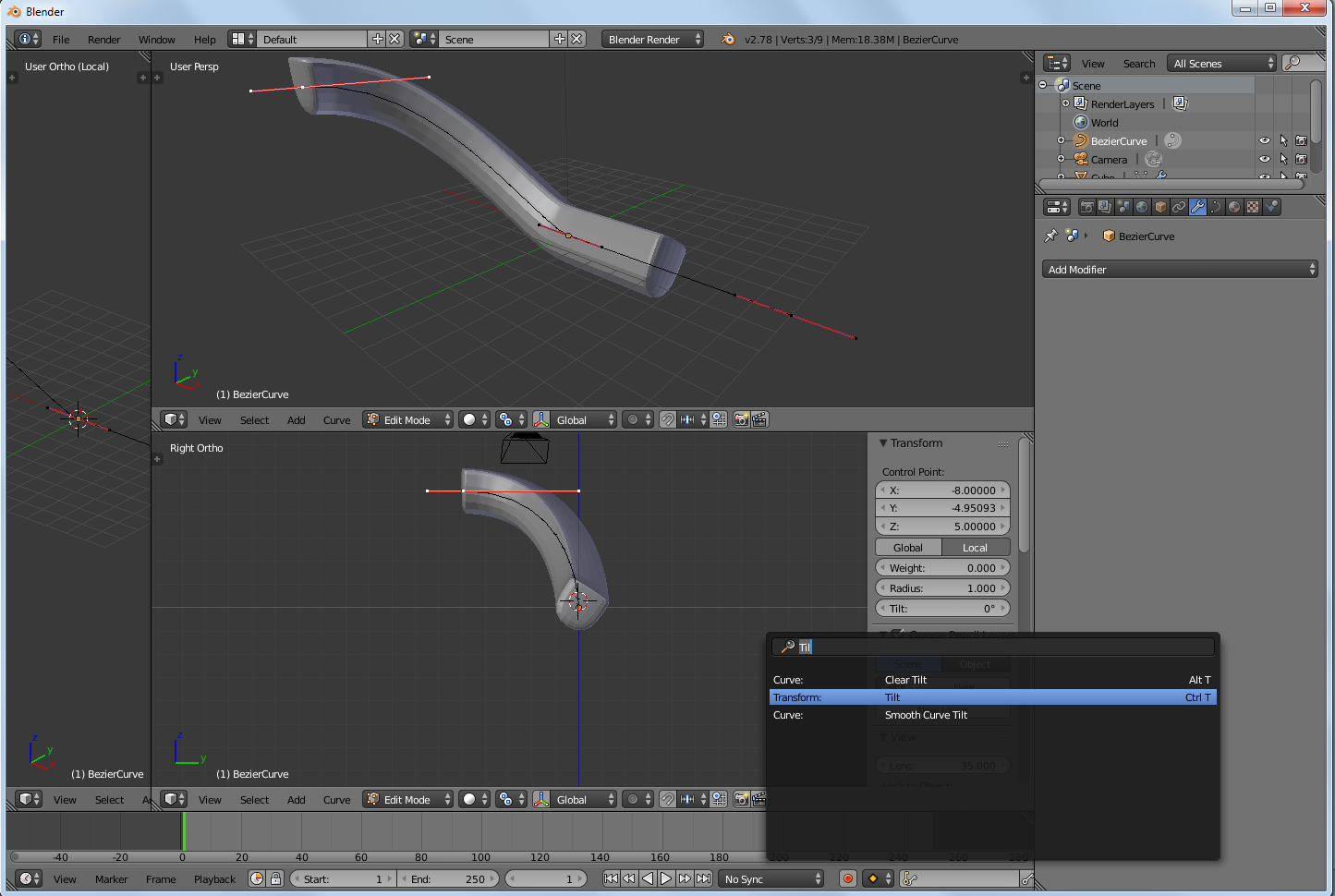Viewport: 1335px width, 896px height.
Task: Open the Render Layers properties tab
Action: (x=1105, y=207)
